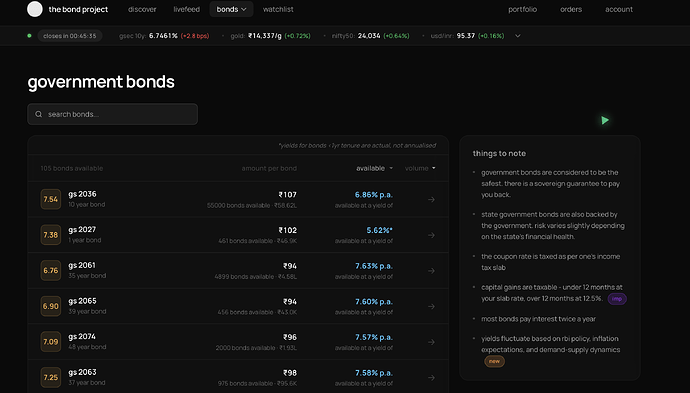Open the portfolio link
The height and width of the screenshot is (393, 690).
point(522,9)
